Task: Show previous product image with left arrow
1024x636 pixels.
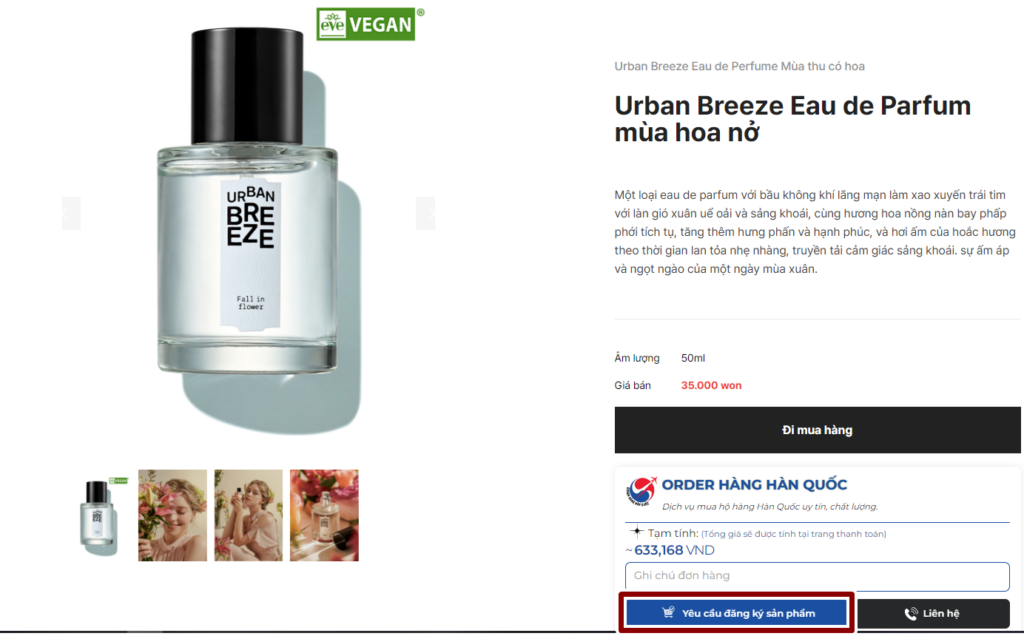Action: [x=71, y=214]
